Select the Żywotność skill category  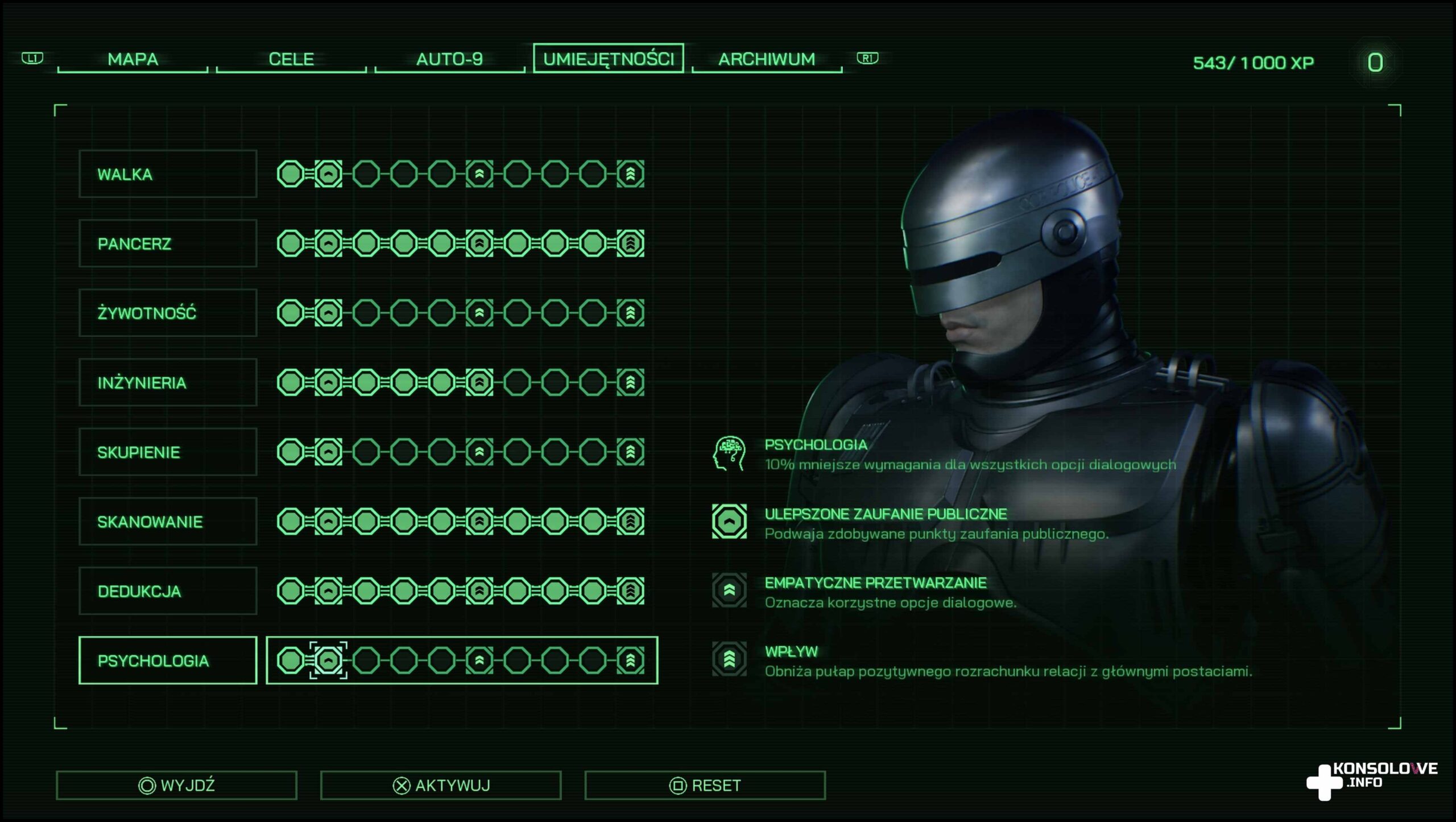point(168,313)
